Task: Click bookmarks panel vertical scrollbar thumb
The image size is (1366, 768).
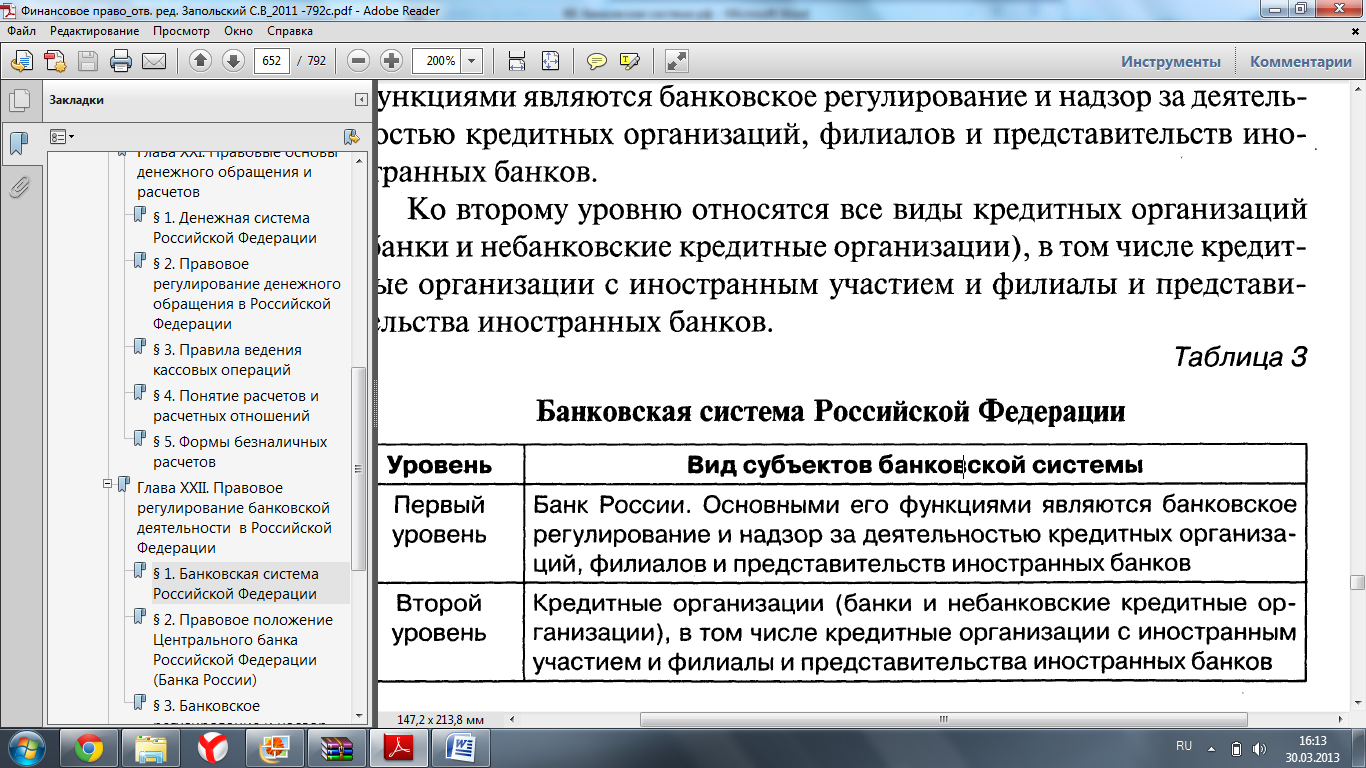Action: [361, 468]
